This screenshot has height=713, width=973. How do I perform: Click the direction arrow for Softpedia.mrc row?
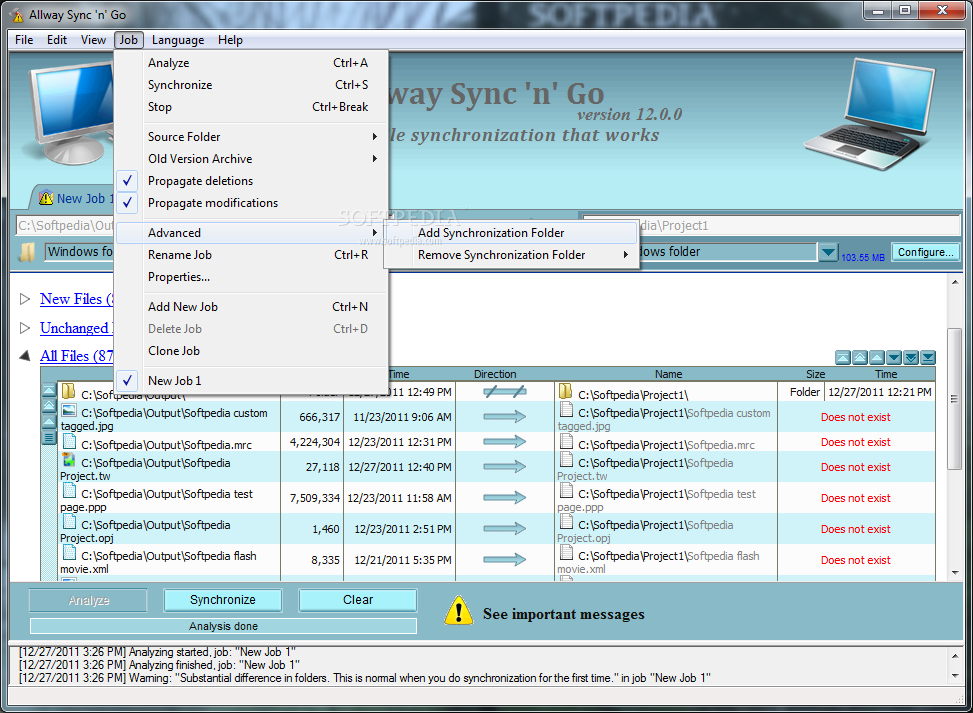pos(504,442)
